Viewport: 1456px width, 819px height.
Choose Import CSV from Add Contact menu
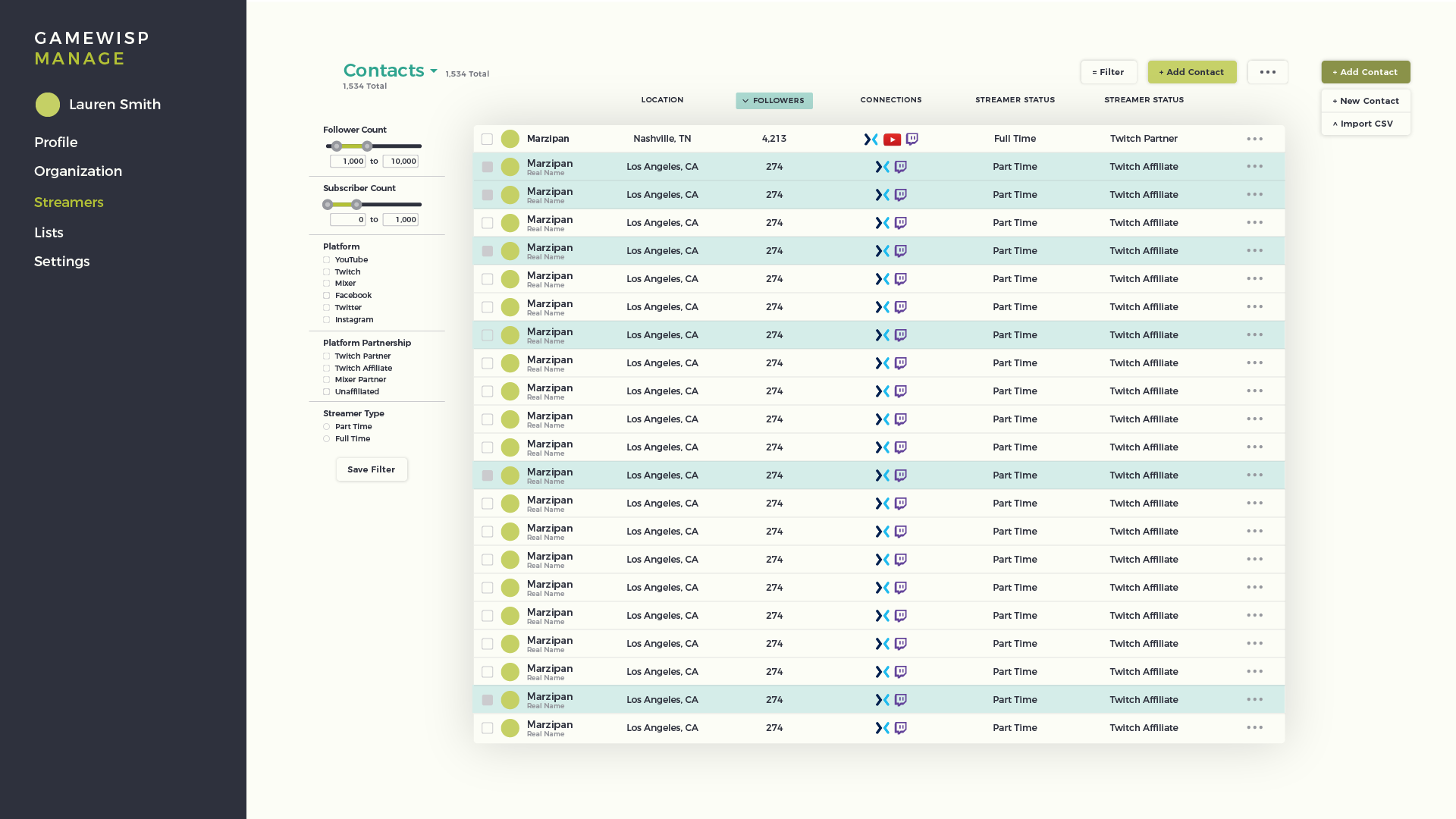1365,124
